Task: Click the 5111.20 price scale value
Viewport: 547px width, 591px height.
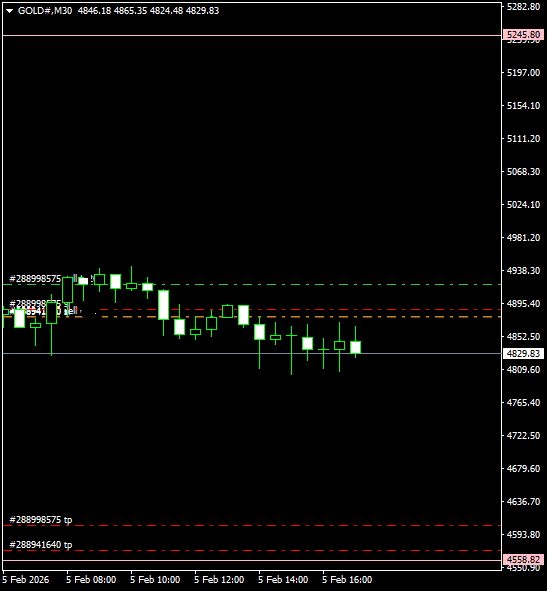Action: tap(523, 139)
